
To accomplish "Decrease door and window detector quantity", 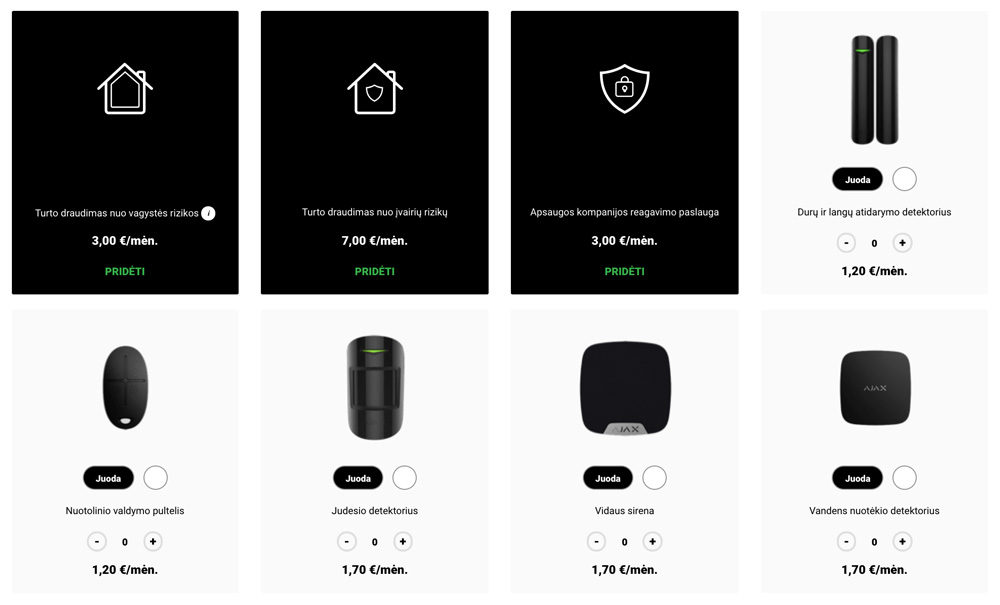I will (846, 243).
